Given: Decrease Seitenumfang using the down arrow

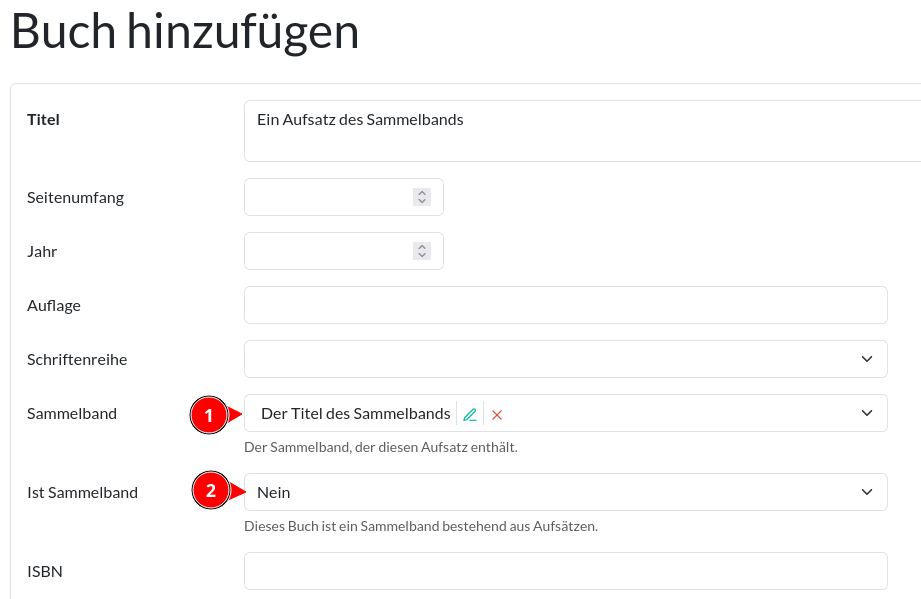Looking at the screenshot, I should click(422, 201).
